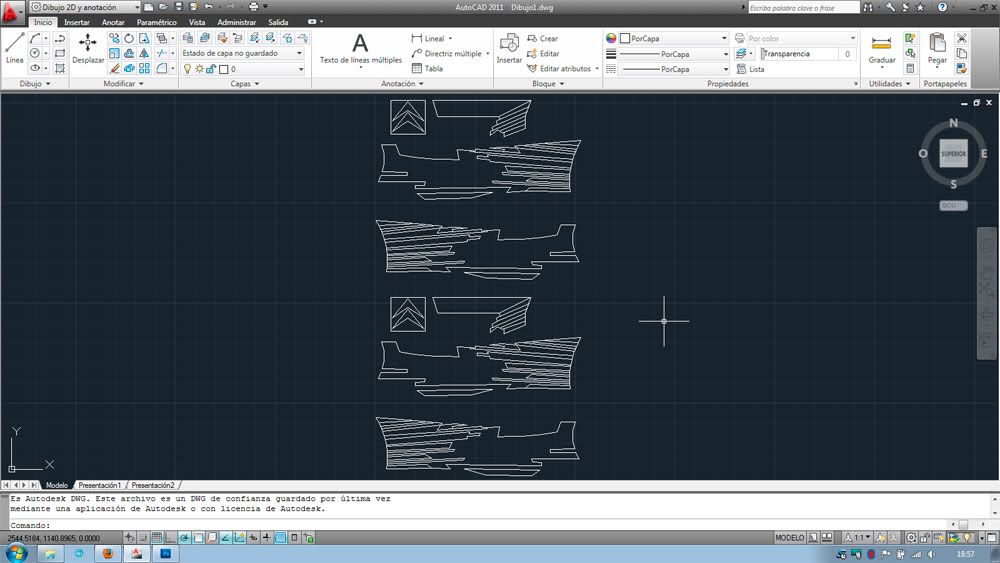The height and width of the screenshot is (563, 1000).
Task: Click the cut scissors icon in Portapapeles
Action: (961, 38)
